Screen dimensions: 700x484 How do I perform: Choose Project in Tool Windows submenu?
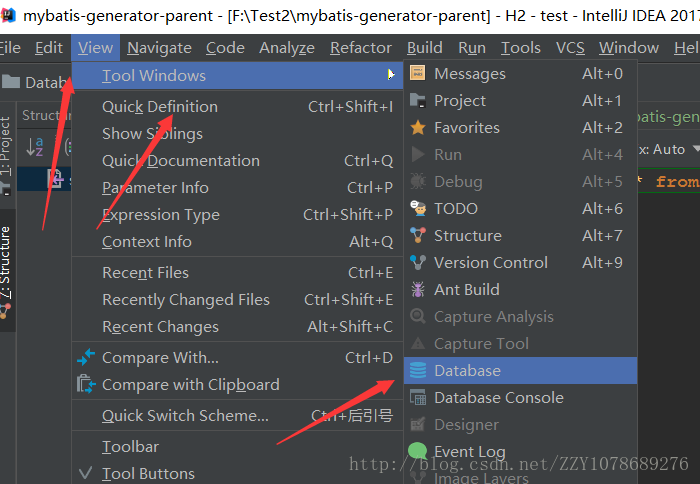tap(521, 100)
